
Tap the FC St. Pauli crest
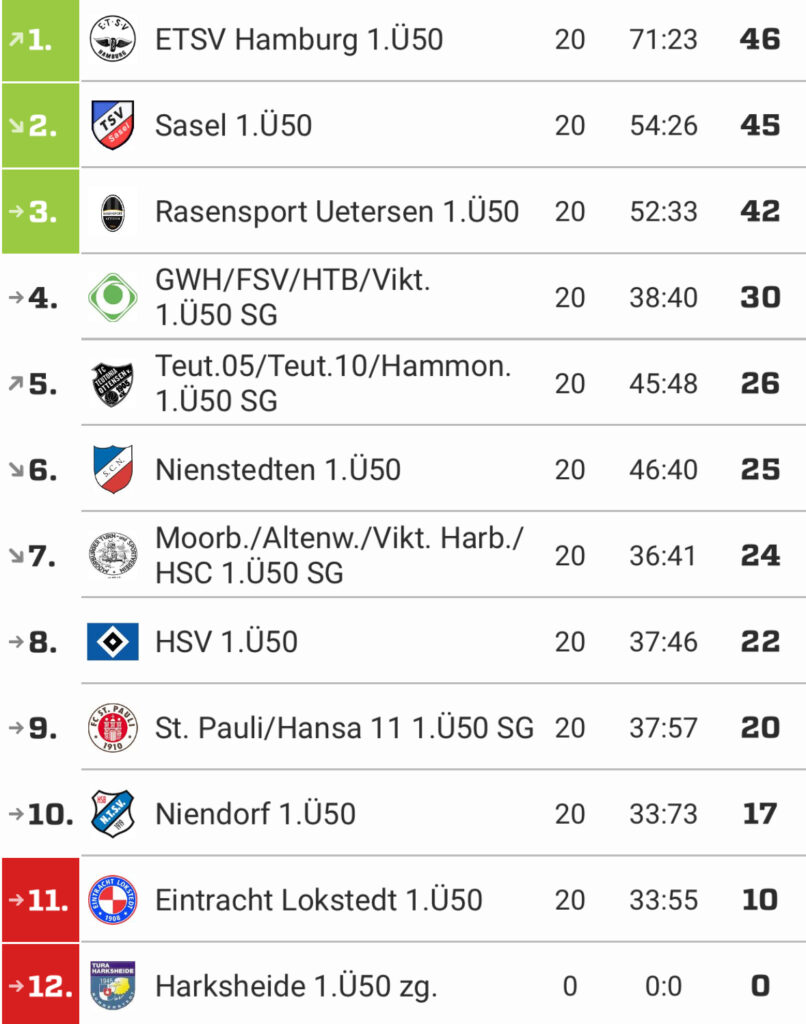tap(112, 728)
